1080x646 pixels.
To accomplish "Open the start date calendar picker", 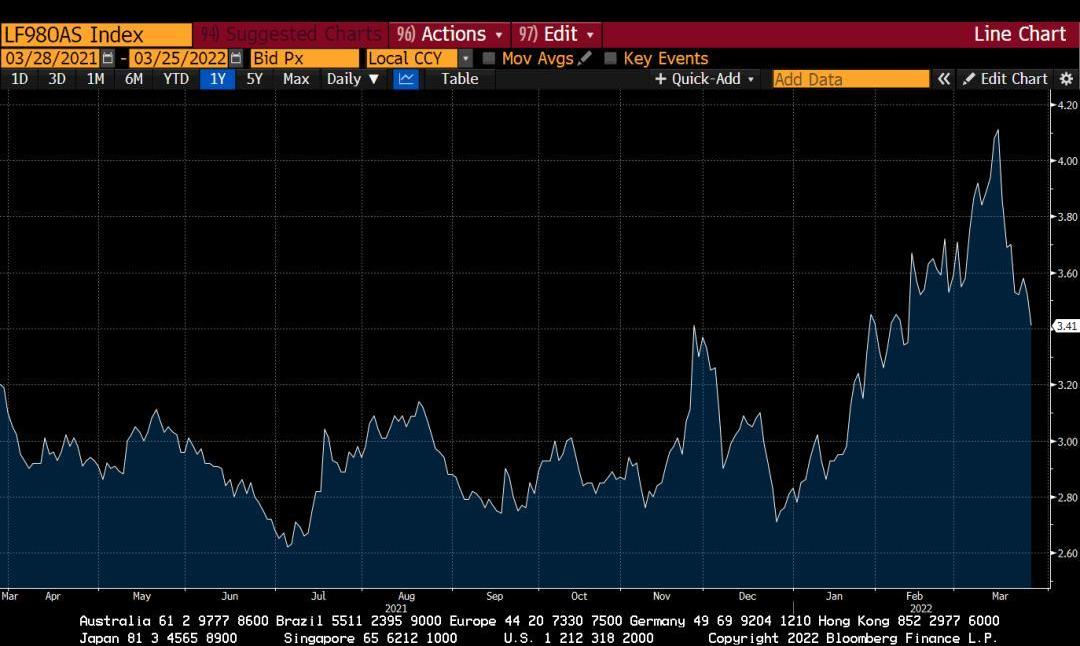I will click(x=108, y=58).
